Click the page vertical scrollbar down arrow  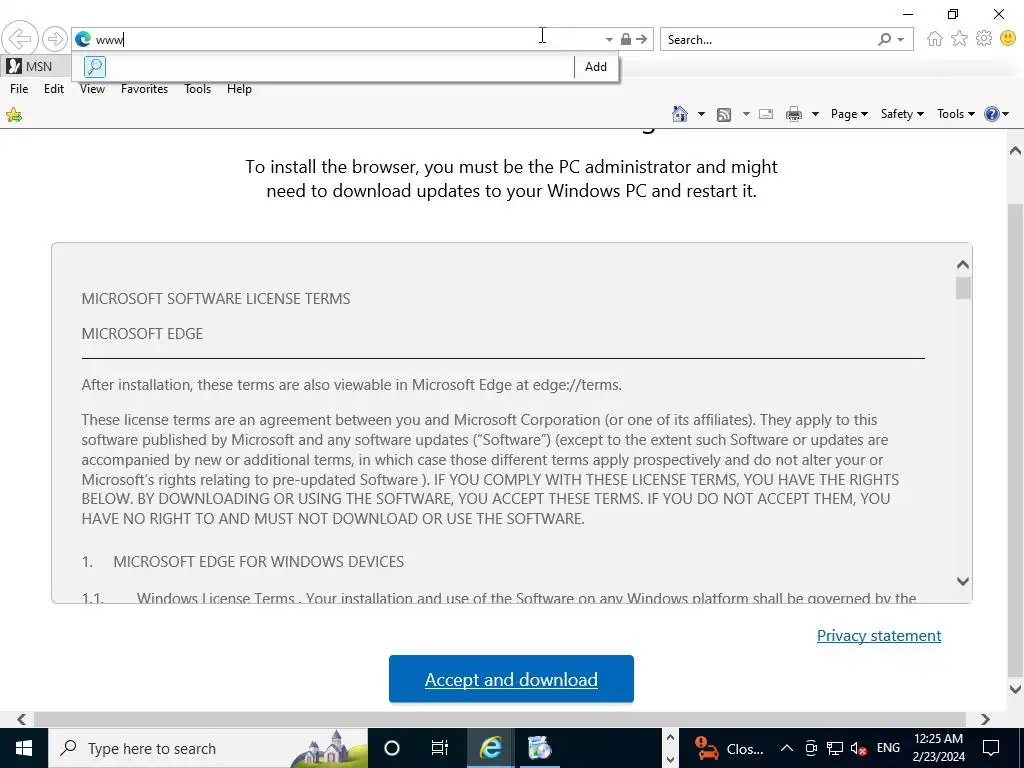pos(1015,688)
